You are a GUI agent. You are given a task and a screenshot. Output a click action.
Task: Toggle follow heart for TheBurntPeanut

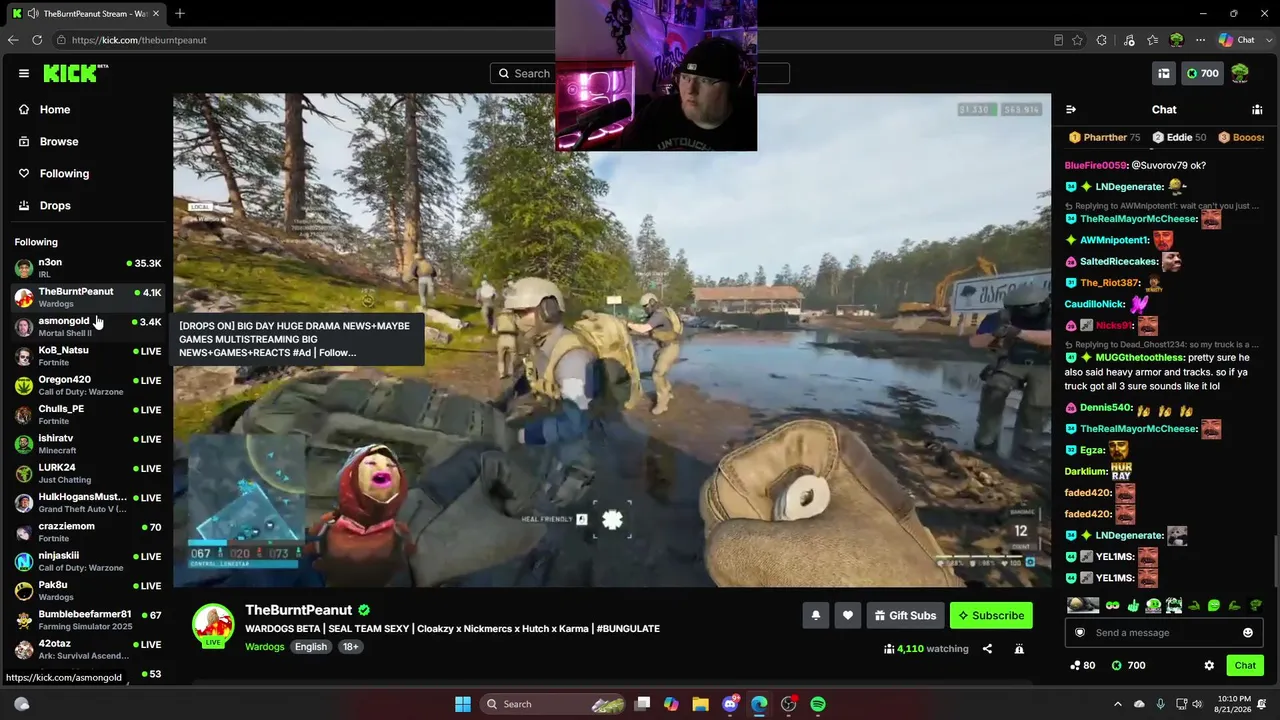click(848, 615)
